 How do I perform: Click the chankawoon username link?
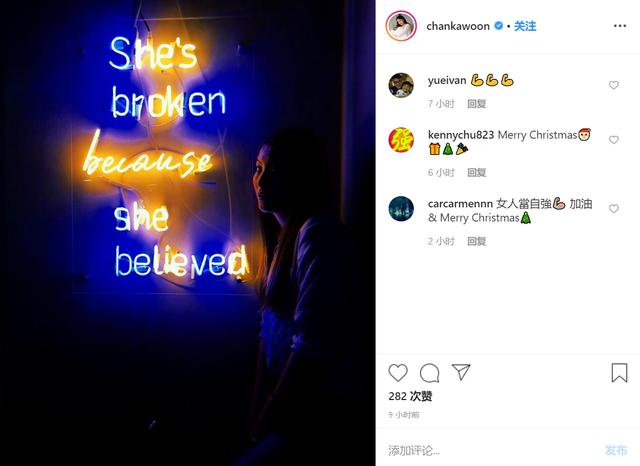[458, 27]
